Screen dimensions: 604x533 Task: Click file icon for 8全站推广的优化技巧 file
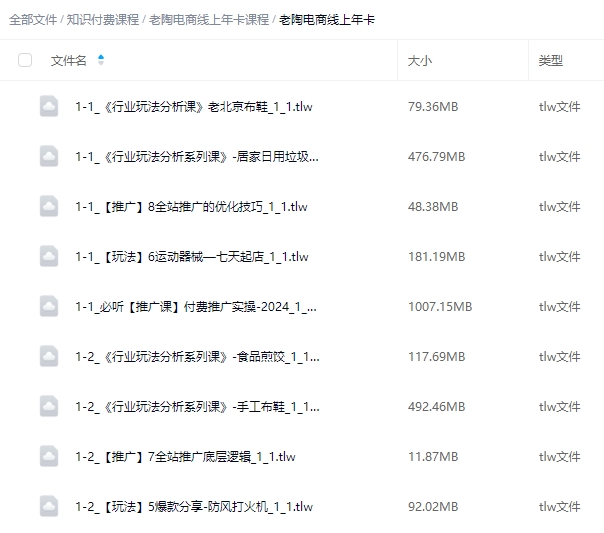(x=49, y=207)
